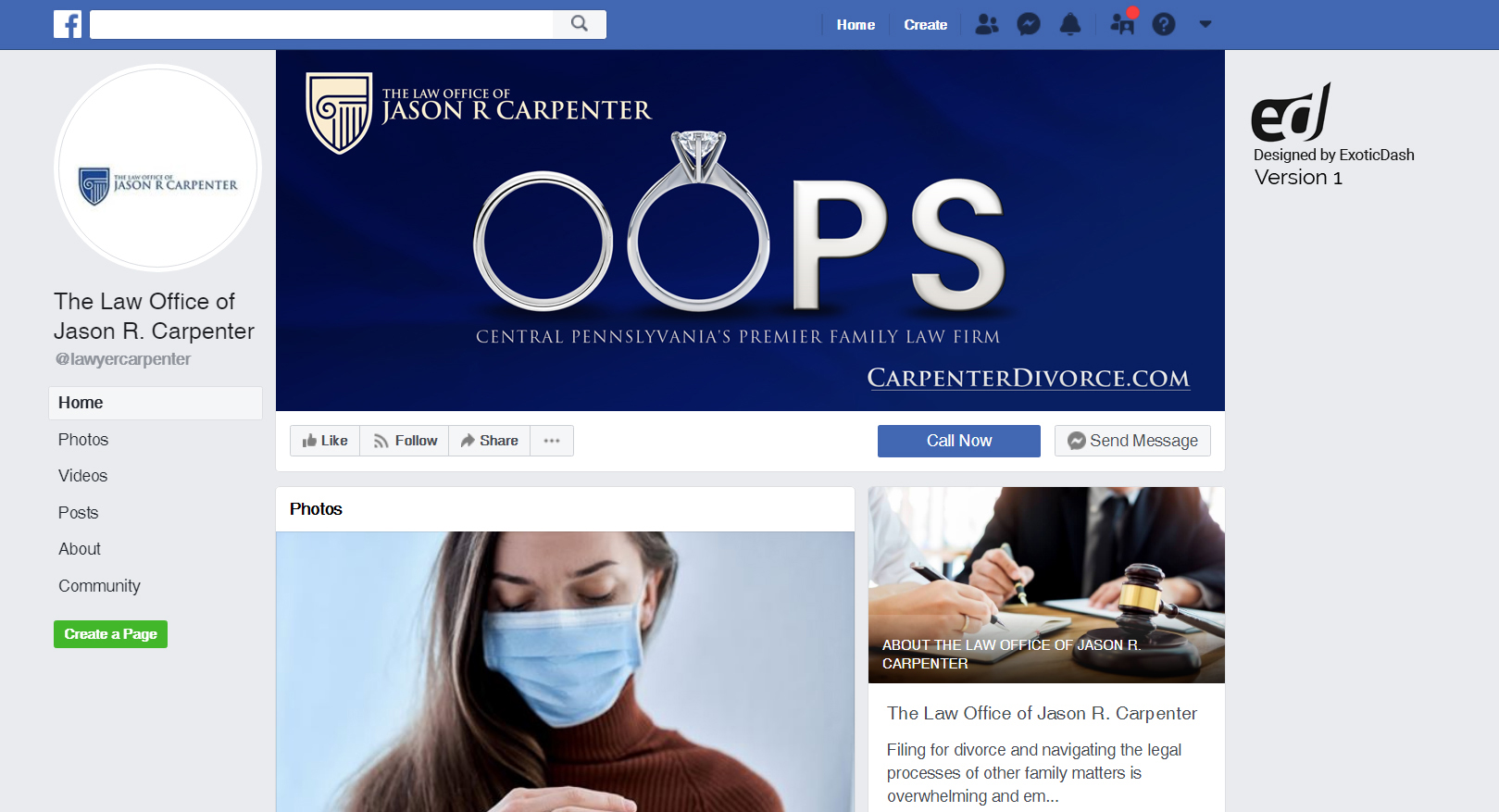
Task: Click the groups icon with red badge
Action: point(1123,22)
